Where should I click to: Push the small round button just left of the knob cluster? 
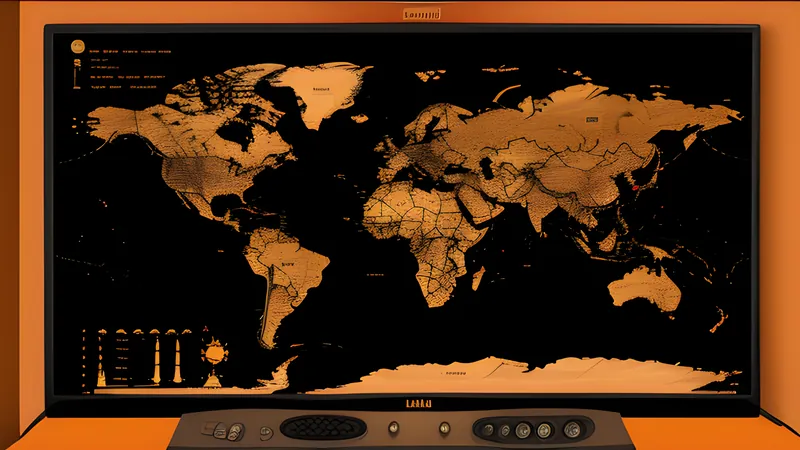coord(444,428)
